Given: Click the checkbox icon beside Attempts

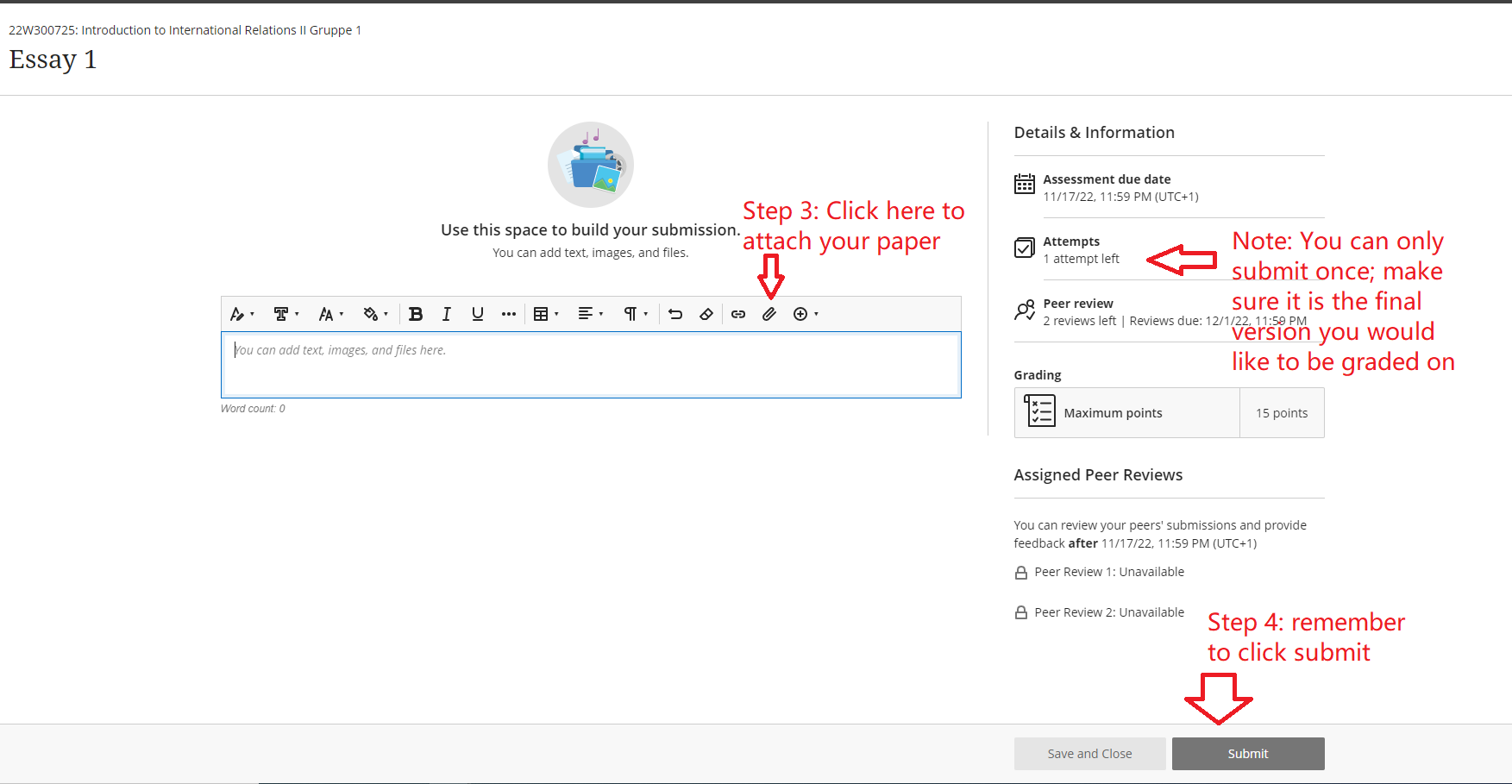Looking at the screenshot, I should click(1025, 248).
